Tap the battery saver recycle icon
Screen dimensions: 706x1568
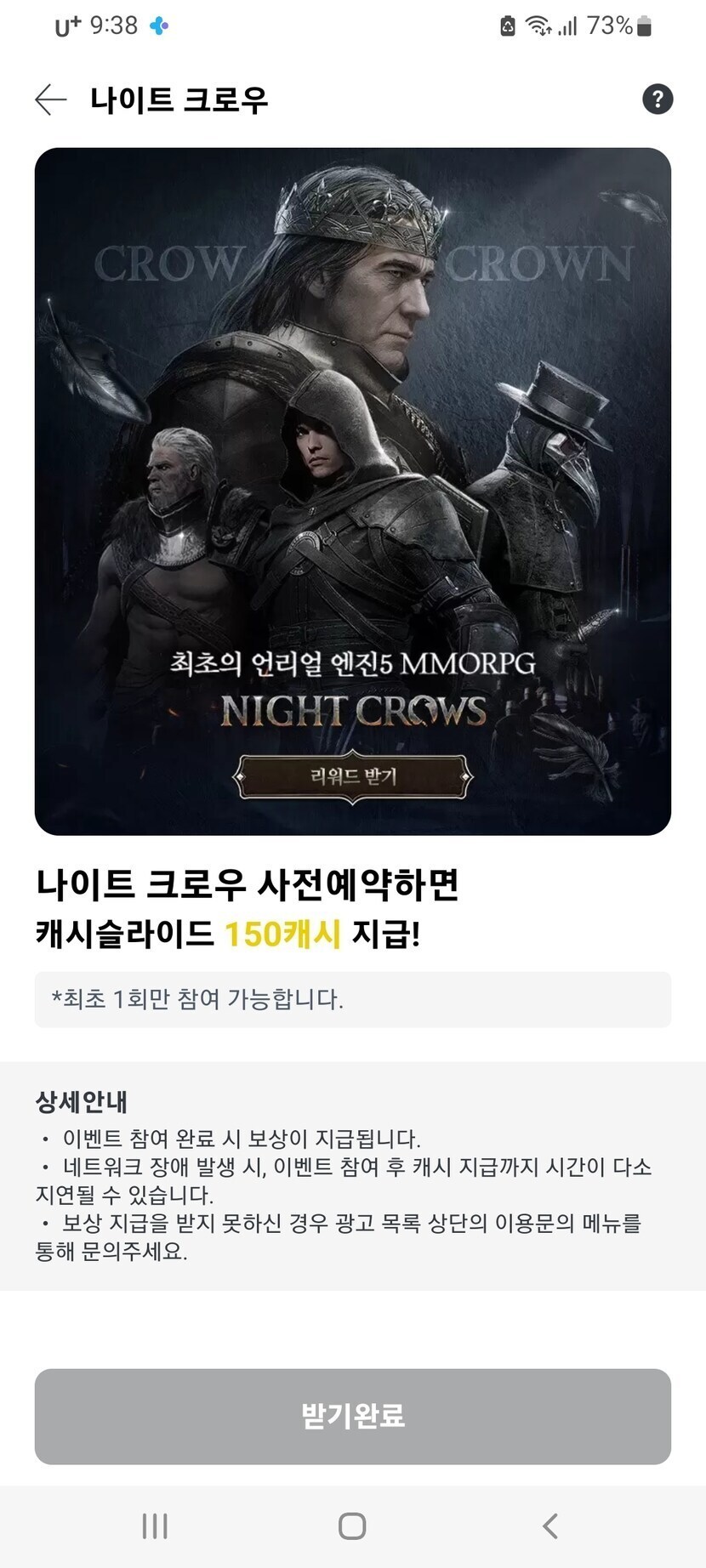click(508, 26)
